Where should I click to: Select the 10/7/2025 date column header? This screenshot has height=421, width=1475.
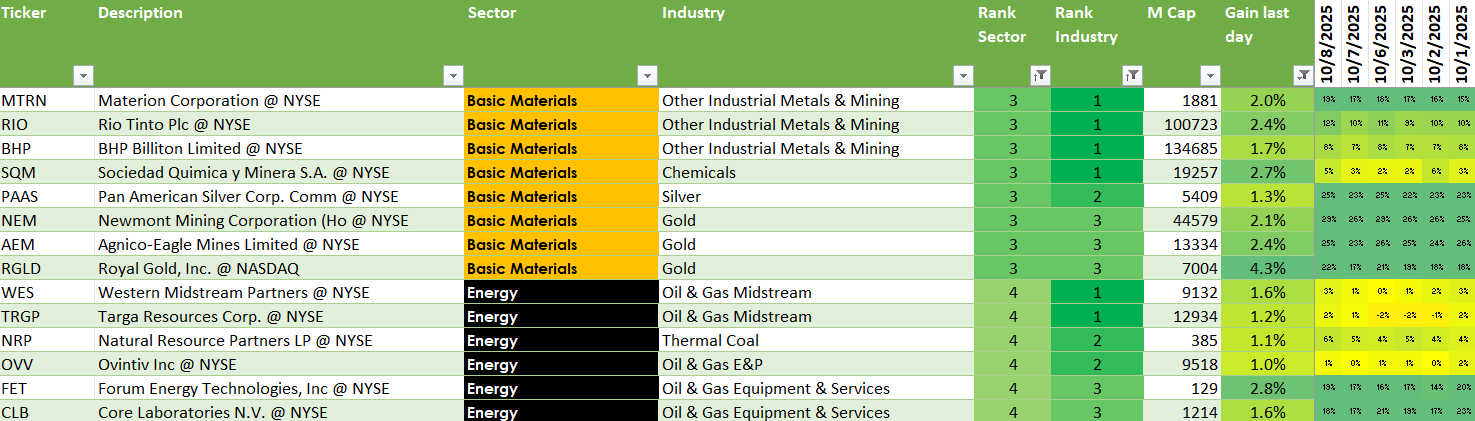click(x=1355, y=44)
